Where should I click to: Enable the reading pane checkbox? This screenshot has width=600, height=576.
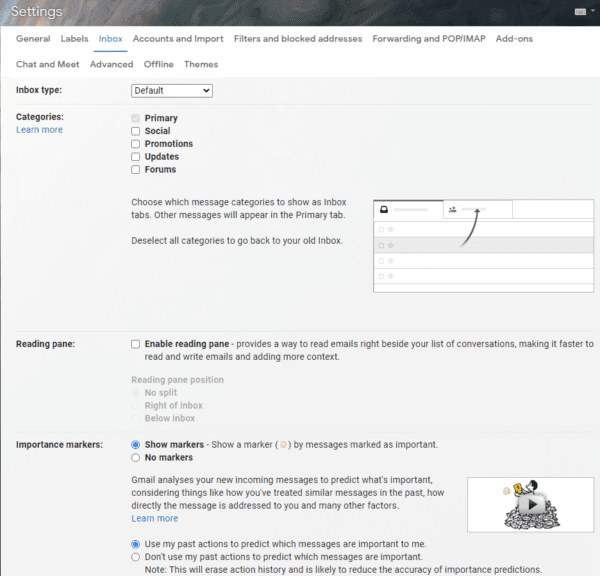coord(136,344)
